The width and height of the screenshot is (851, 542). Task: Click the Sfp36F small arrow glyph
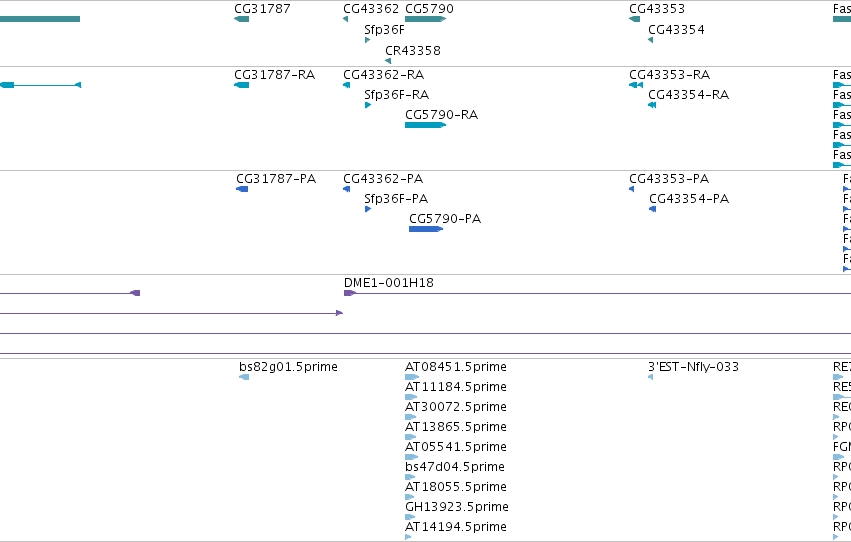(x=367, y=40)
